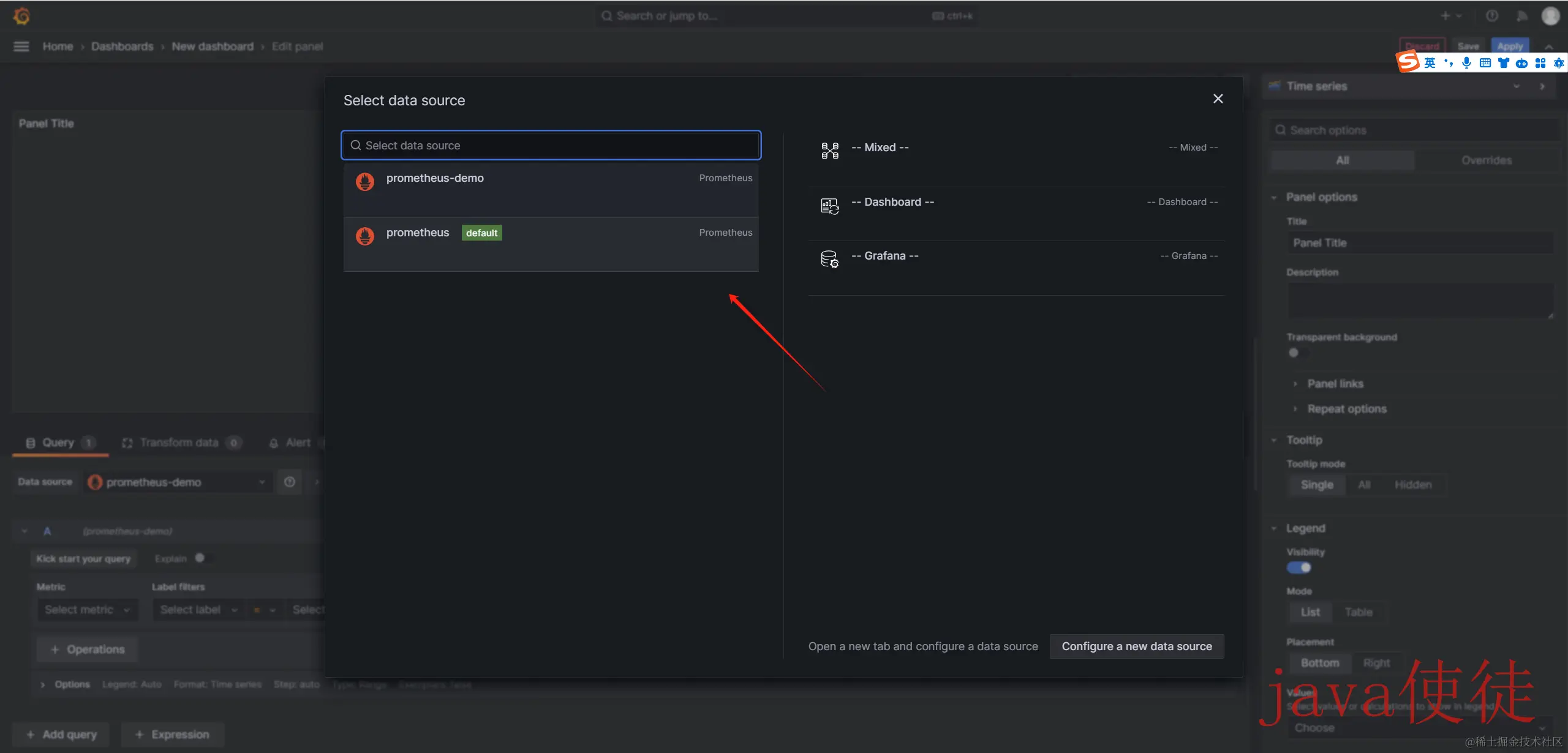This screenshot has height=753, width=1568.
Task: Click the Sogou soft keyboard icon
Action: pyautogui.click(x=1485, y=62)
